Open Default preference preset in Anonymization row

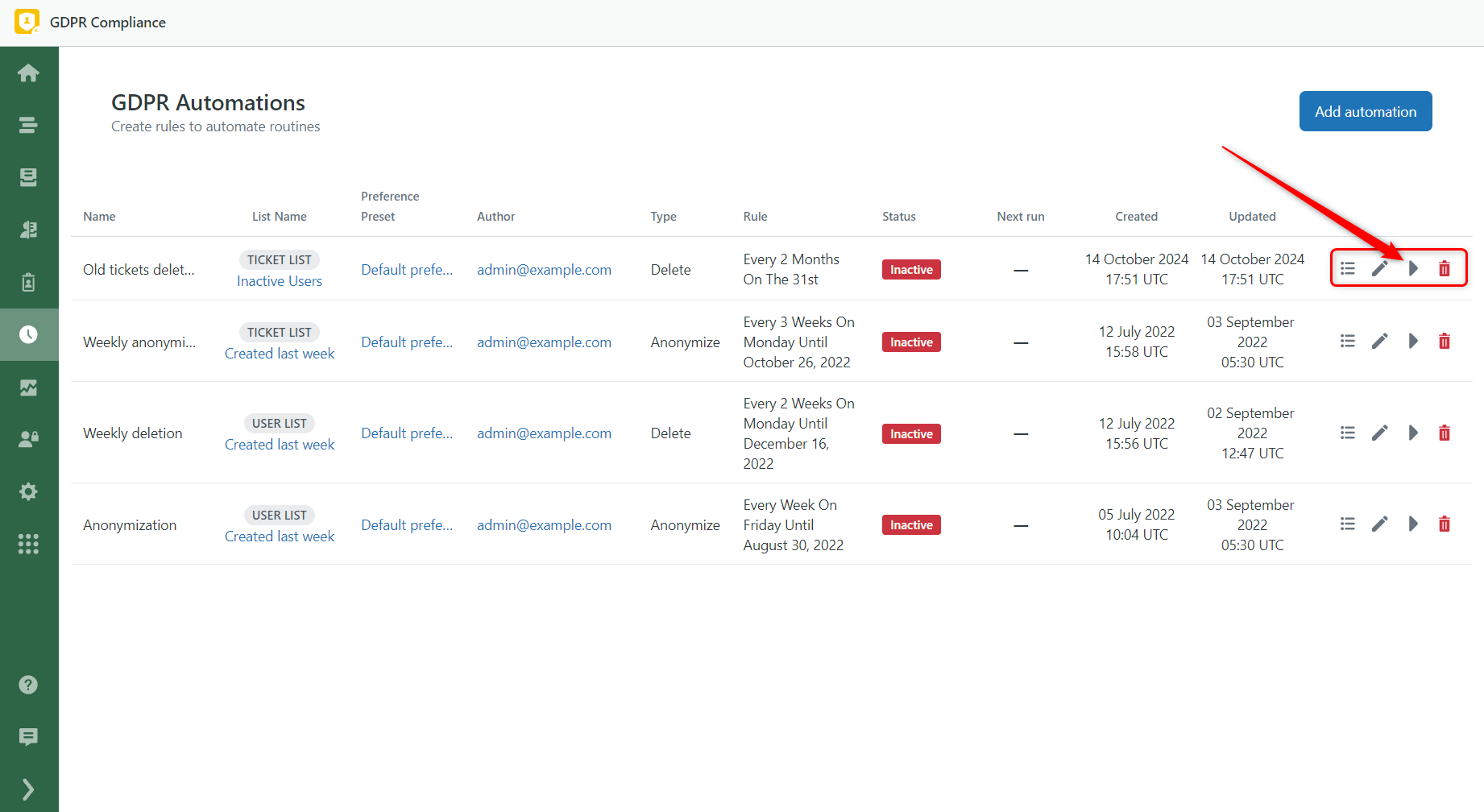407,525
